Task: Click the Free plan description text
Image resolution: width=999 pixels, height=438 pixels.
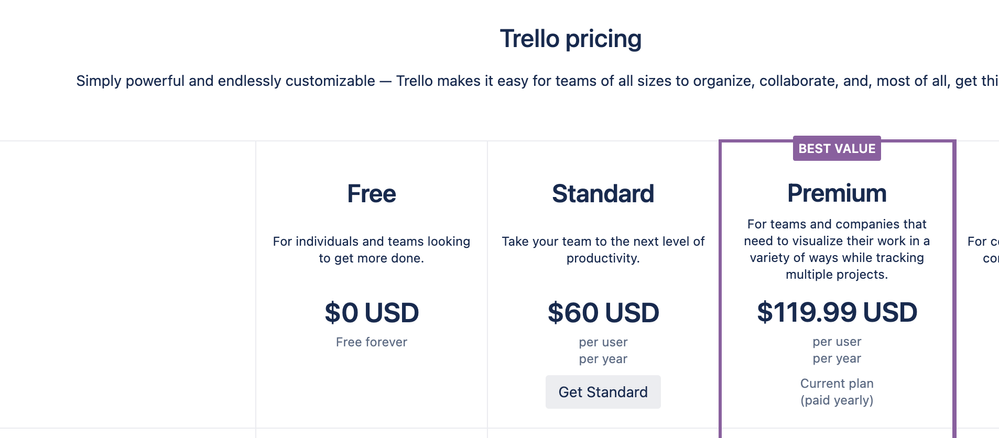Action: tap(371, 250)
